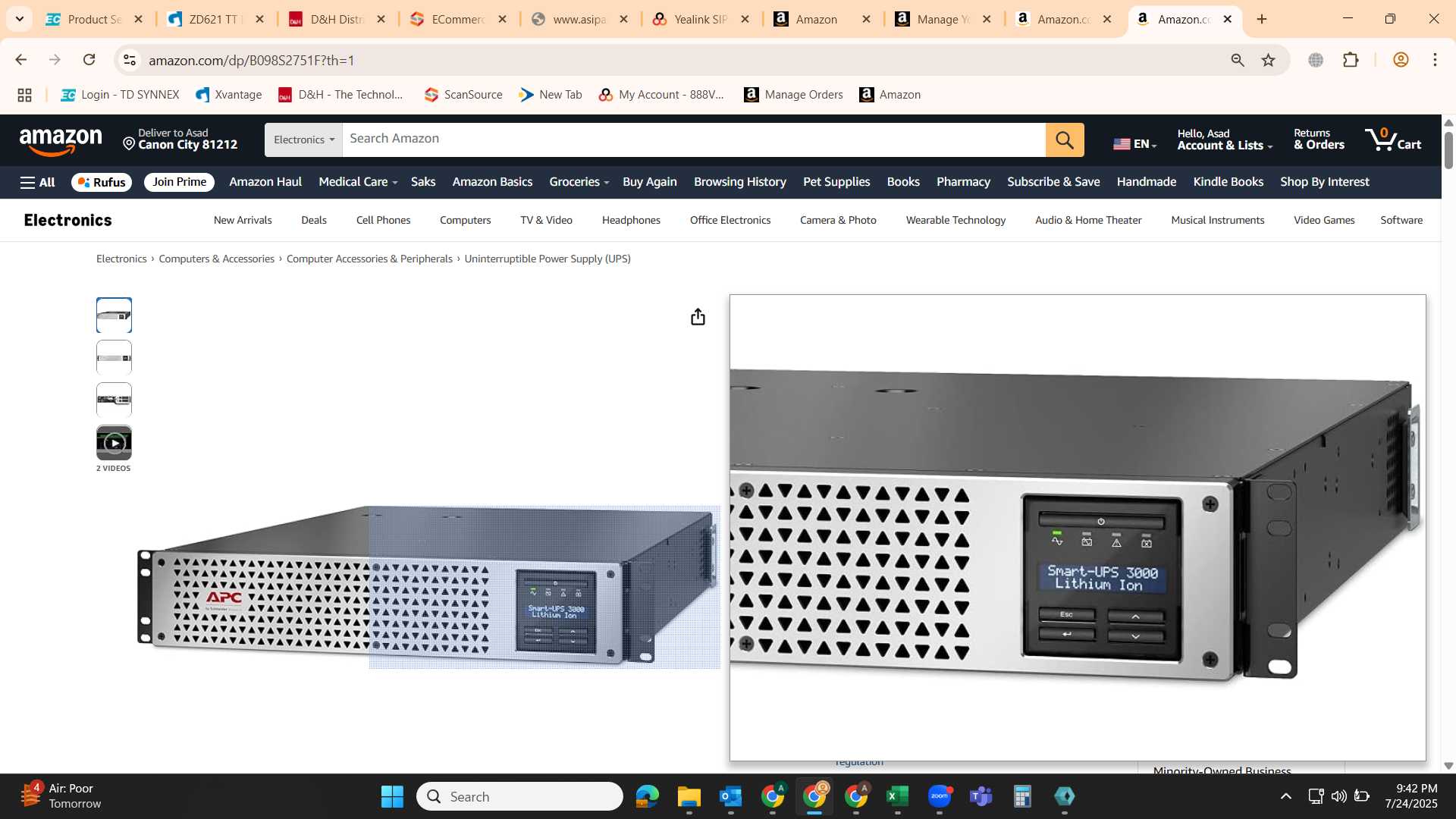The height and width of the screenshot is (819, 1456).
Task: Switch to the ZD621 TT tab
Action: (x=215, y=19)
